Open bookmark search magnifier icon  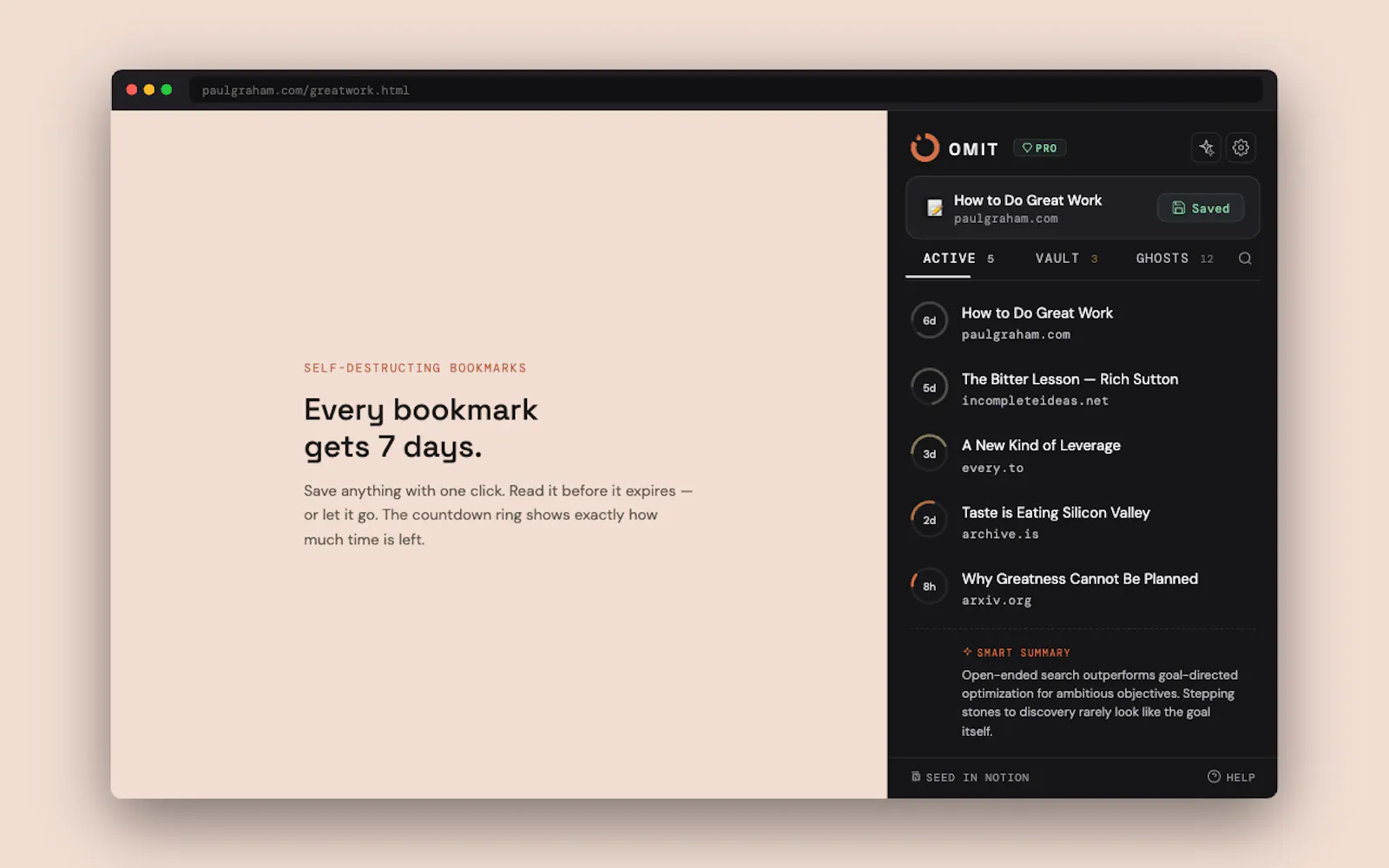(1245, 259)
